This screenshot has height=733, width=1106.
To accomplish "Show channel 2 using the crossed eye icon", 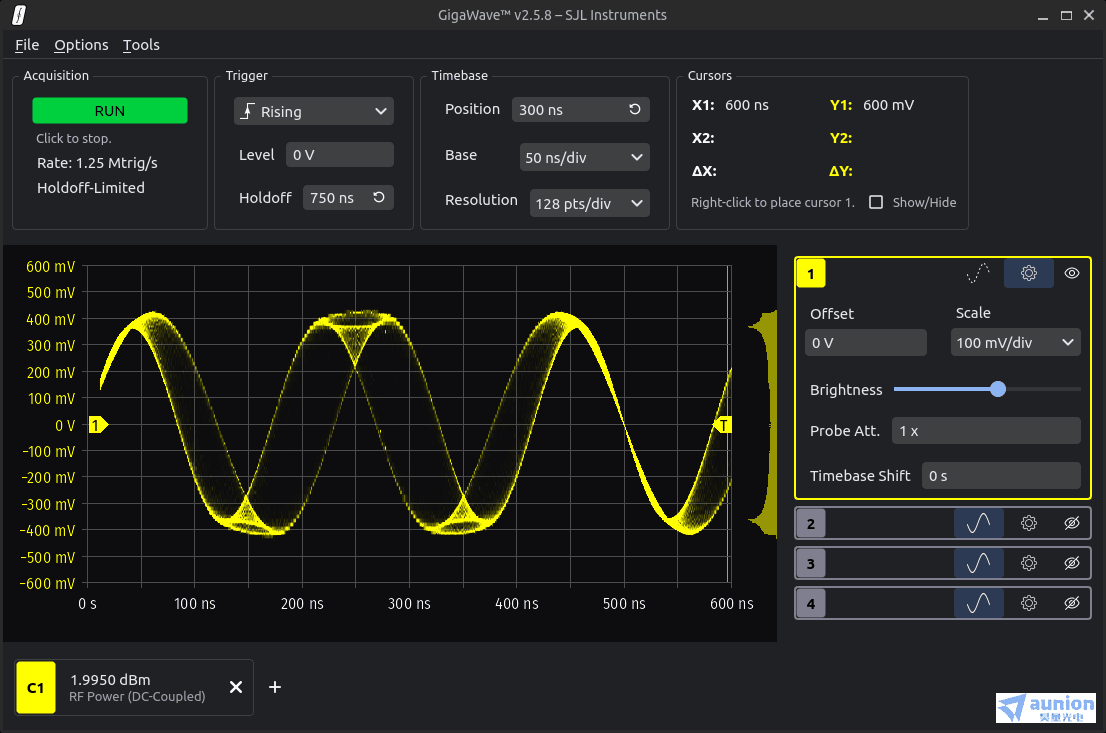I will pyautogui.click(x=1072, y=523).
